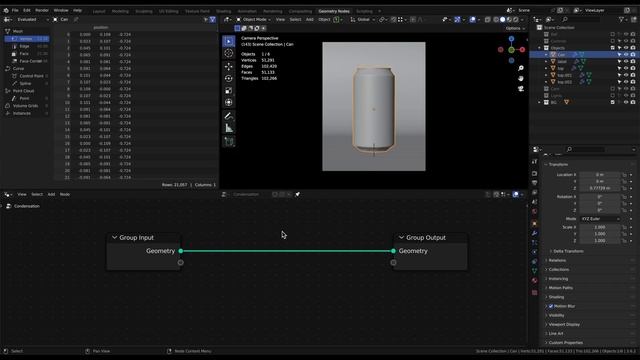Click the Location X value field
The image size is (640, 360).
(600, 175)
